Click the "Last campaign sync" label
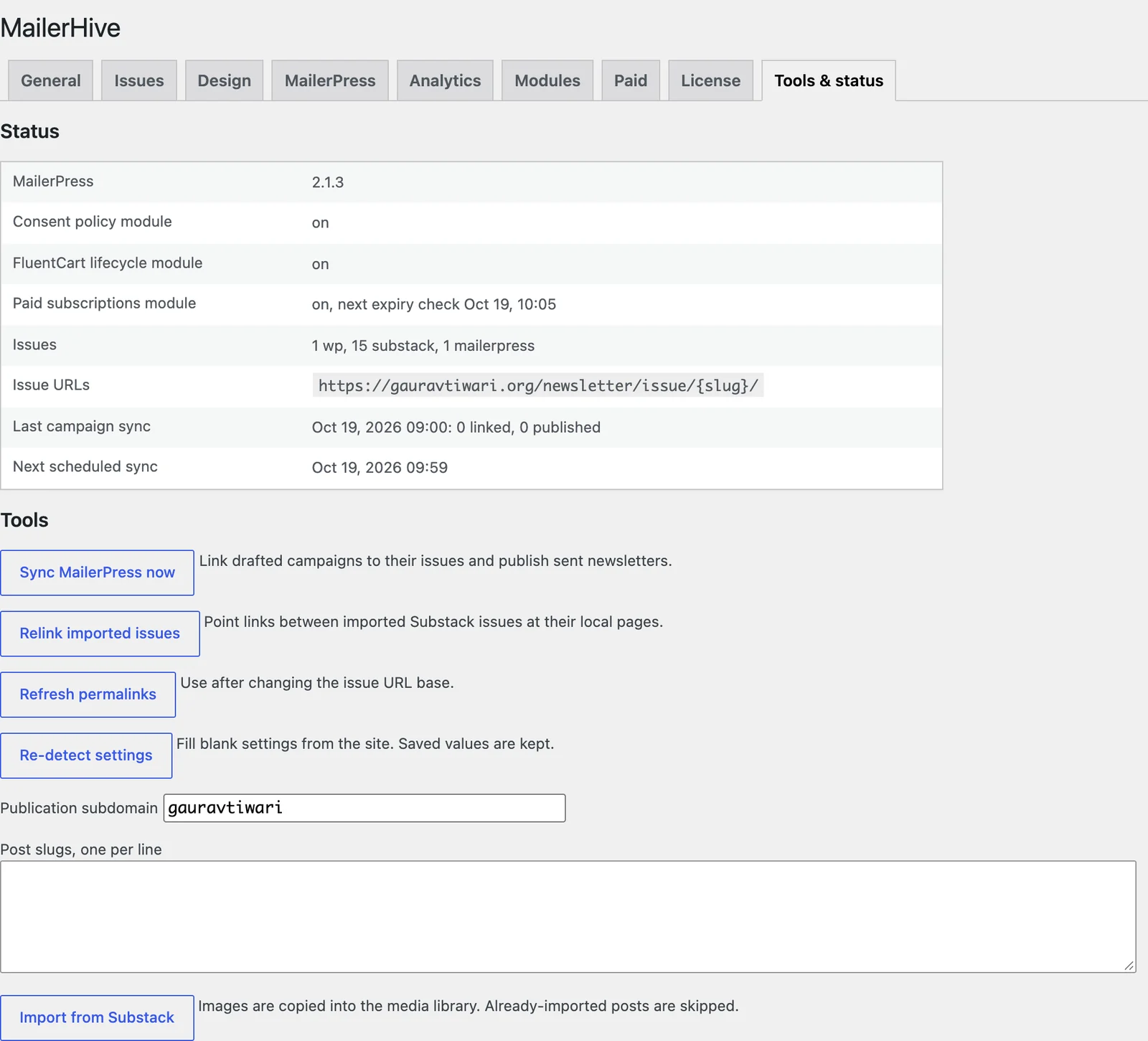1148x1041 pixels. click(x=82, y=426)
